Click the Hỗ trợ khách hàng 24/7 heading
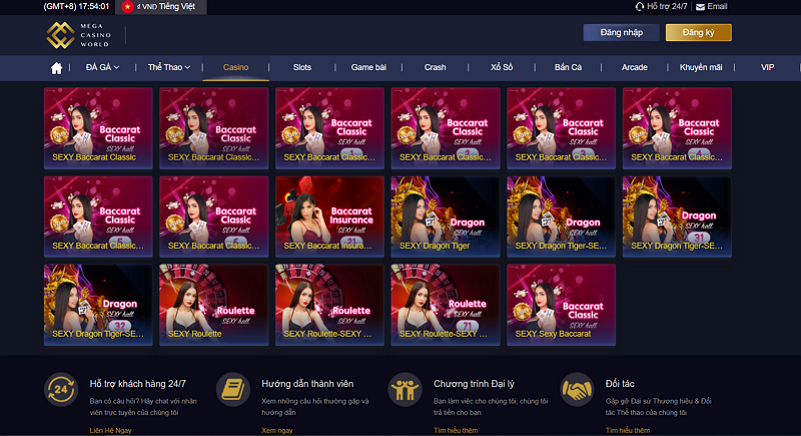801x436 pixels. (137, 383)
